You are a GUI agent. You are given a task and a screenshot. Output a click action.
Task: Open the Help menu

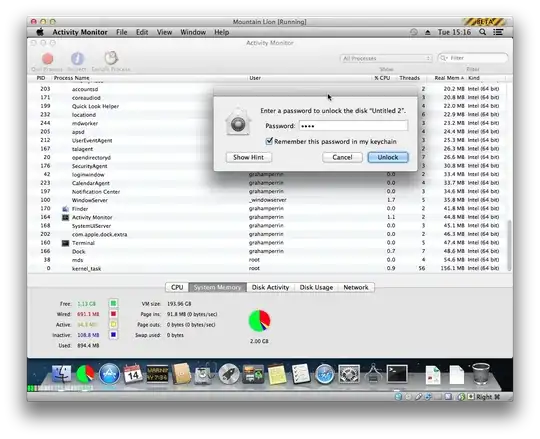(x=221, y=32)
